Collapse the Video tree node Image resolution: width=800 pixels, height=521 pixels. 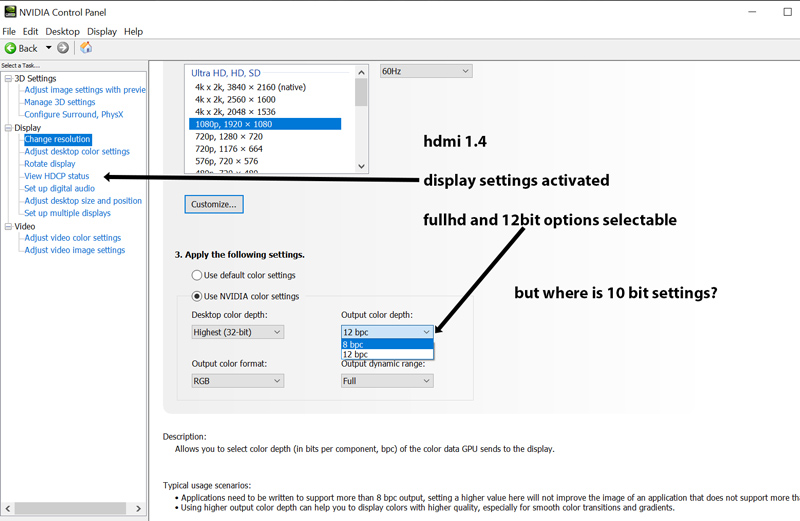point(8,226)
